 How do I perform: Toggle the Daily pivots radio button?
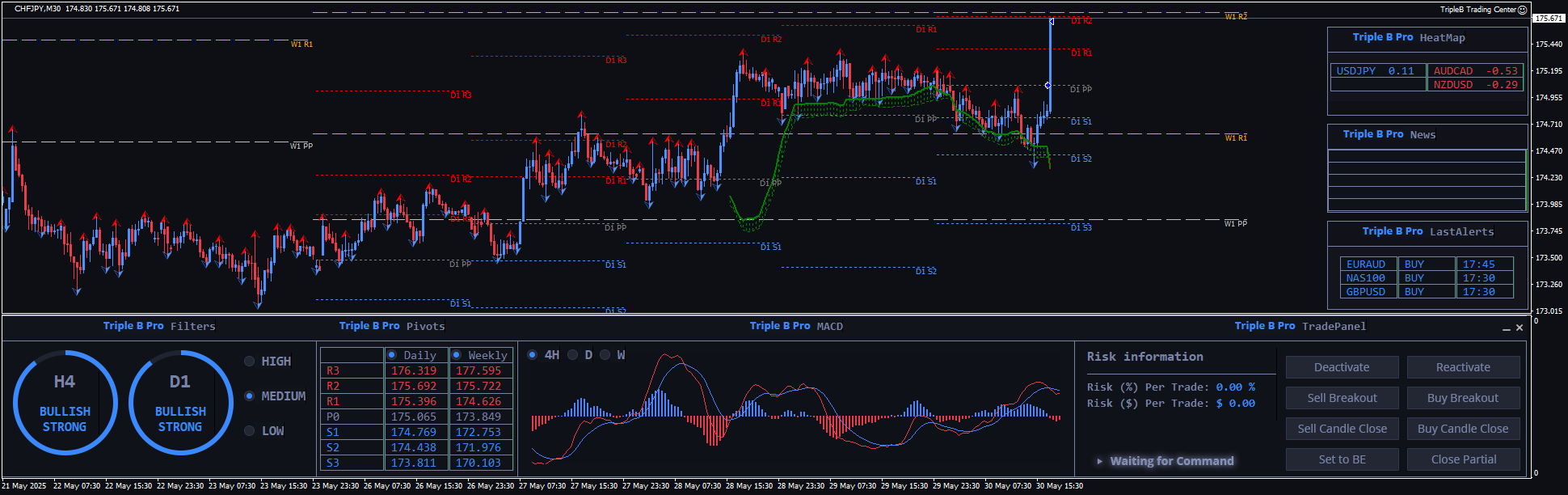tap(392, 355)
